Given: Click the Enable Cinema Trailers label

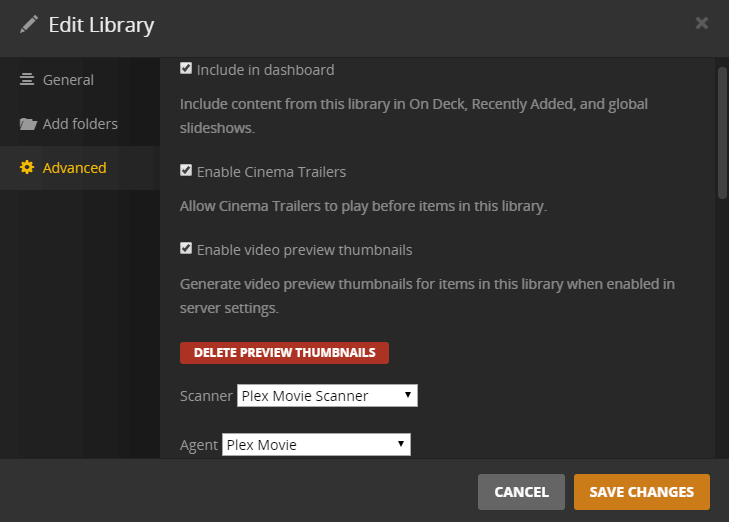Looking at the screenshot, I should [271, 172].
